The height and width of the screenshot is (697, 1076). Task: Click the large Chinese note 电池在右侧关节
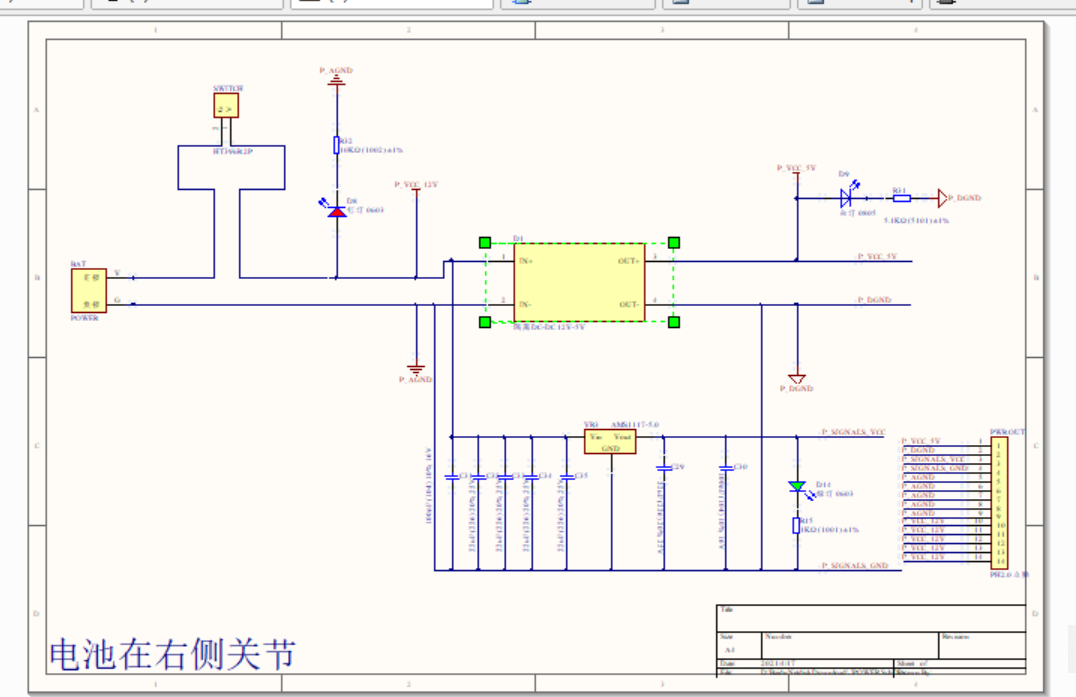coord(172,654)
